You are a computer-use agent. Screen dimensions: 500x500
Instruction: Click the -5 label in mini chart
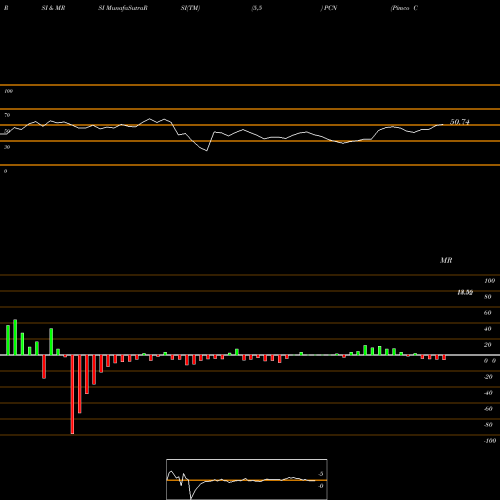click(320, 474)
